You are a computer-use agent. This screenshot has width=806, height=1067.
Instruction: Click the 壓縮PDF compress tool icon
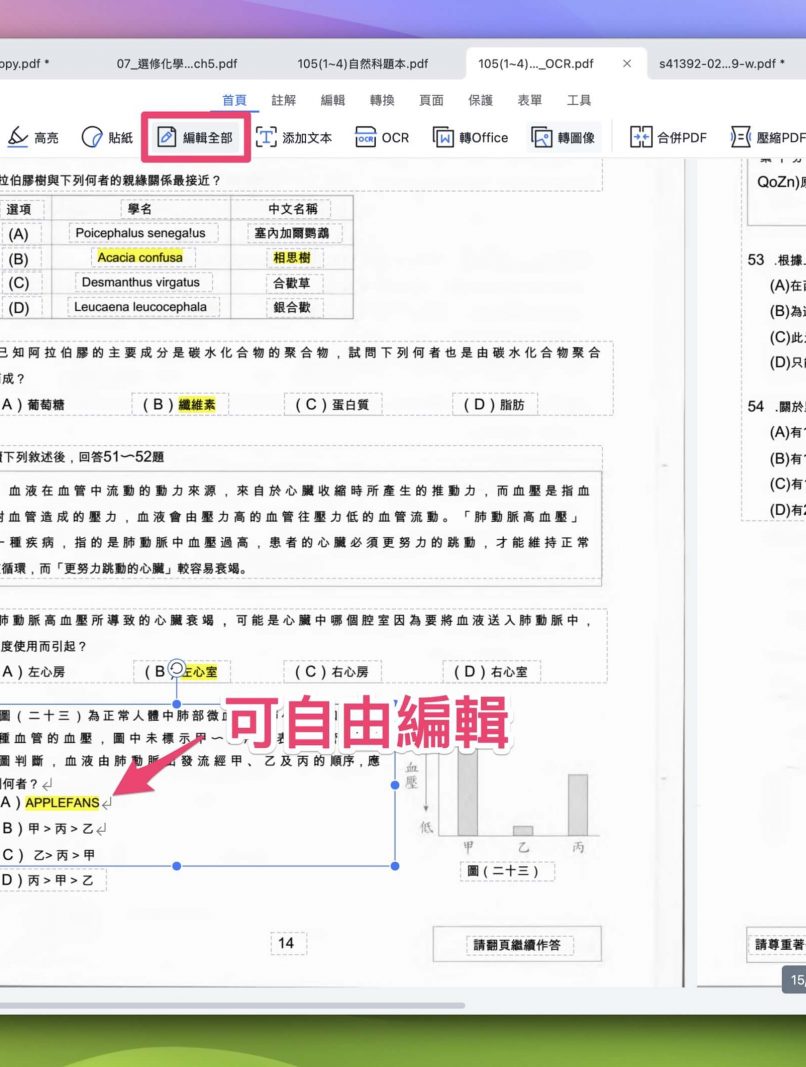(741, 137)
